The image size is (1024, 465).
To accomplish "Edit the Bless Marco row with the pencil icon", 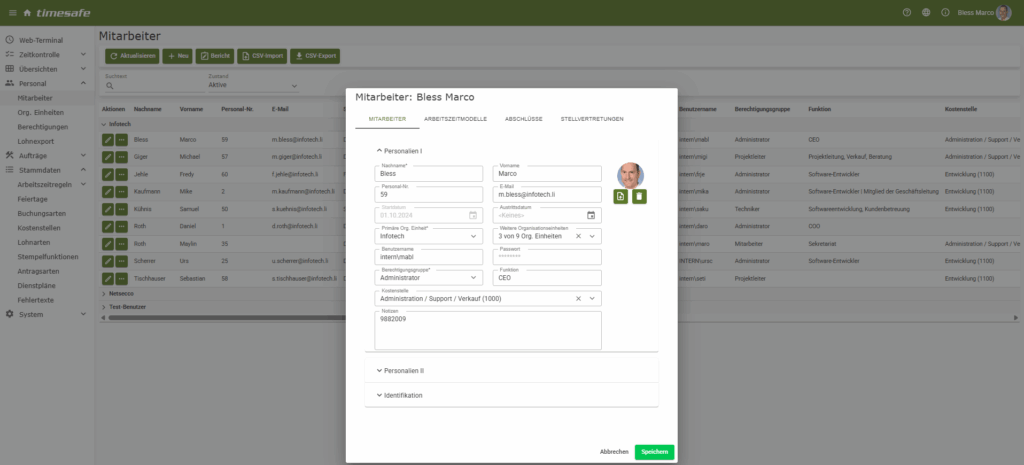I will coord(108,140).
